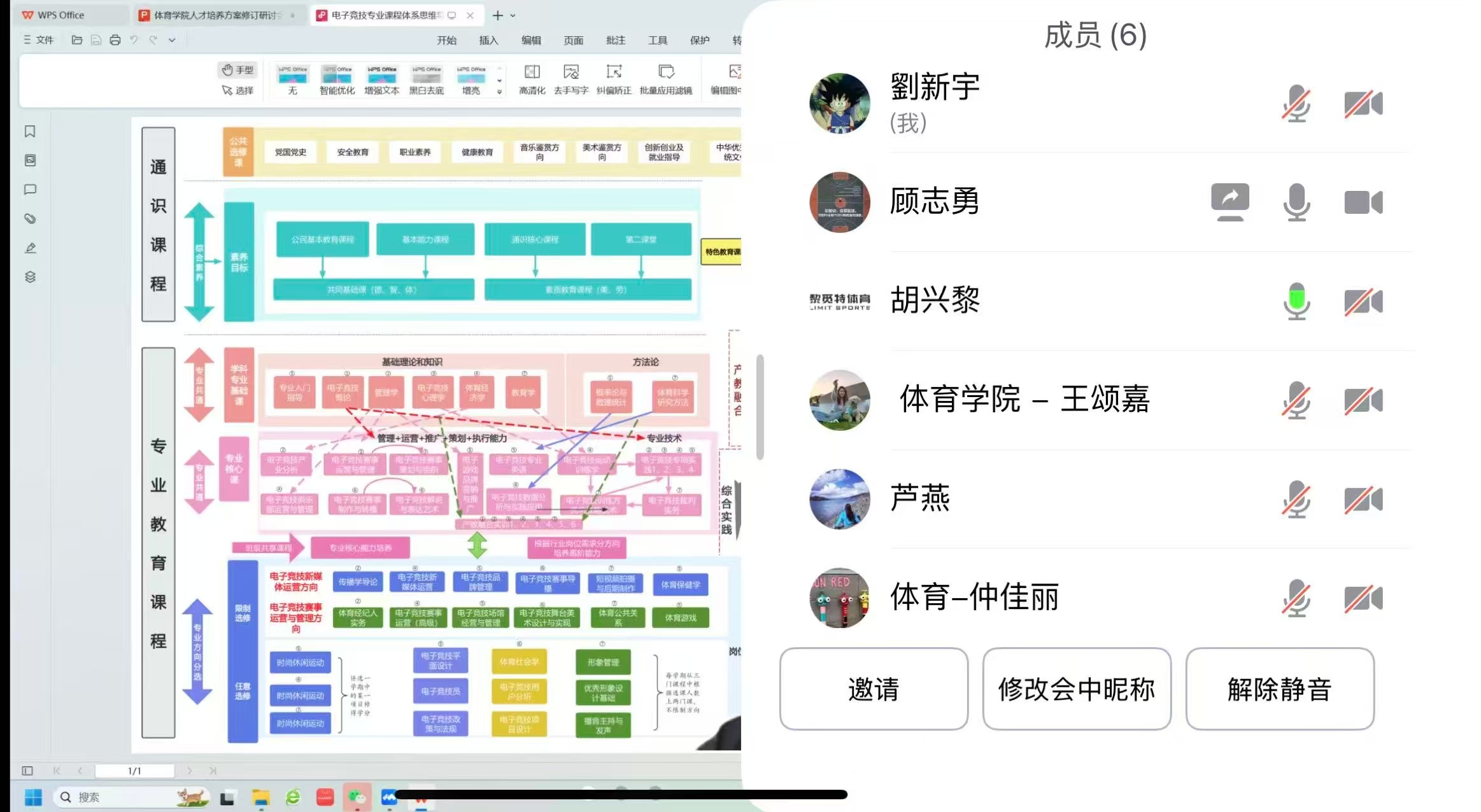Open the new tab dropdown arrow
The image size is (1481, 812).
point(513,15)
